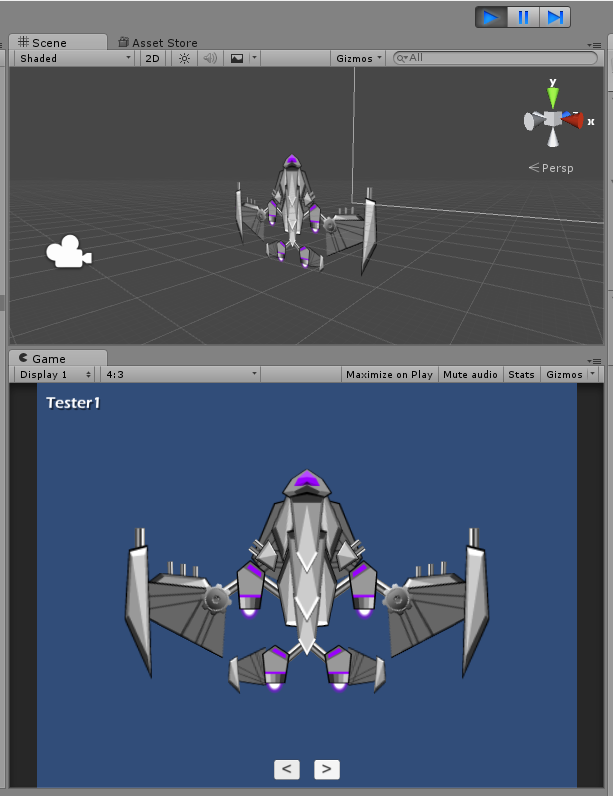This screenshot has width=613, height=796.
Task: Toggle 2D scene view mode
Action: pos(152,58)
